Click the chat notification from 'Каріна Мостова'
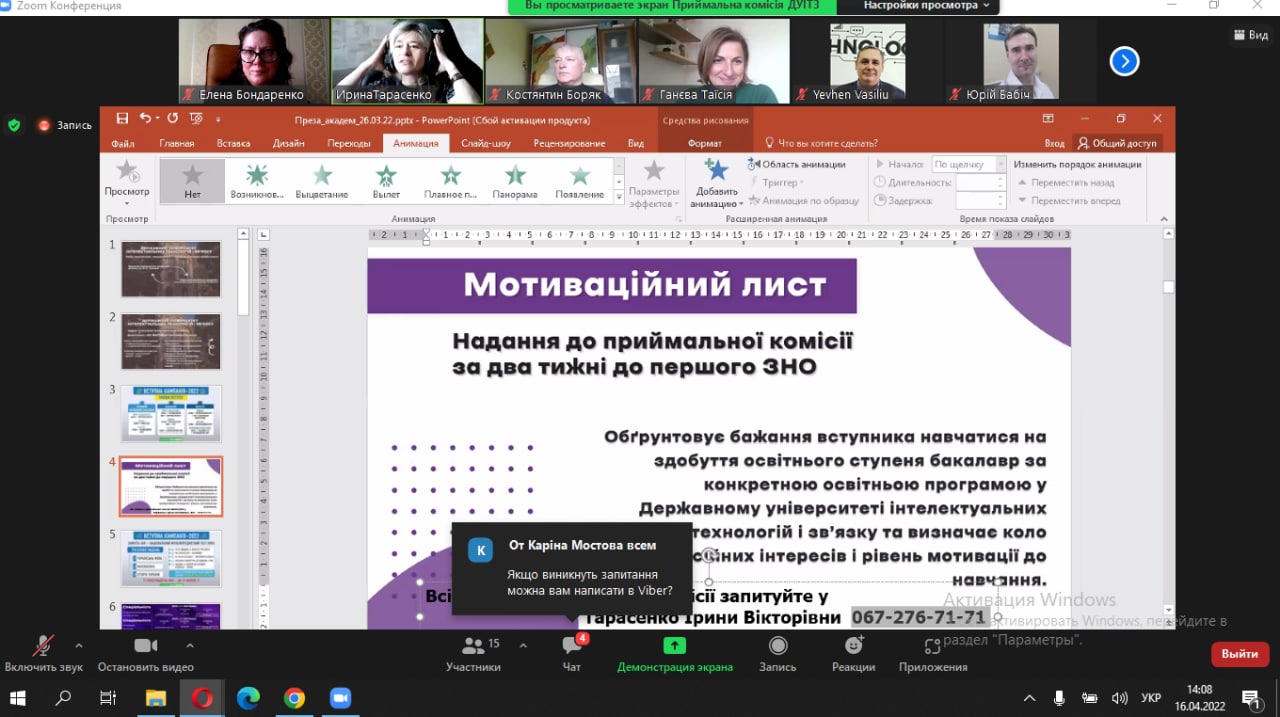1280x717 pixels. [x=572, y=568]
